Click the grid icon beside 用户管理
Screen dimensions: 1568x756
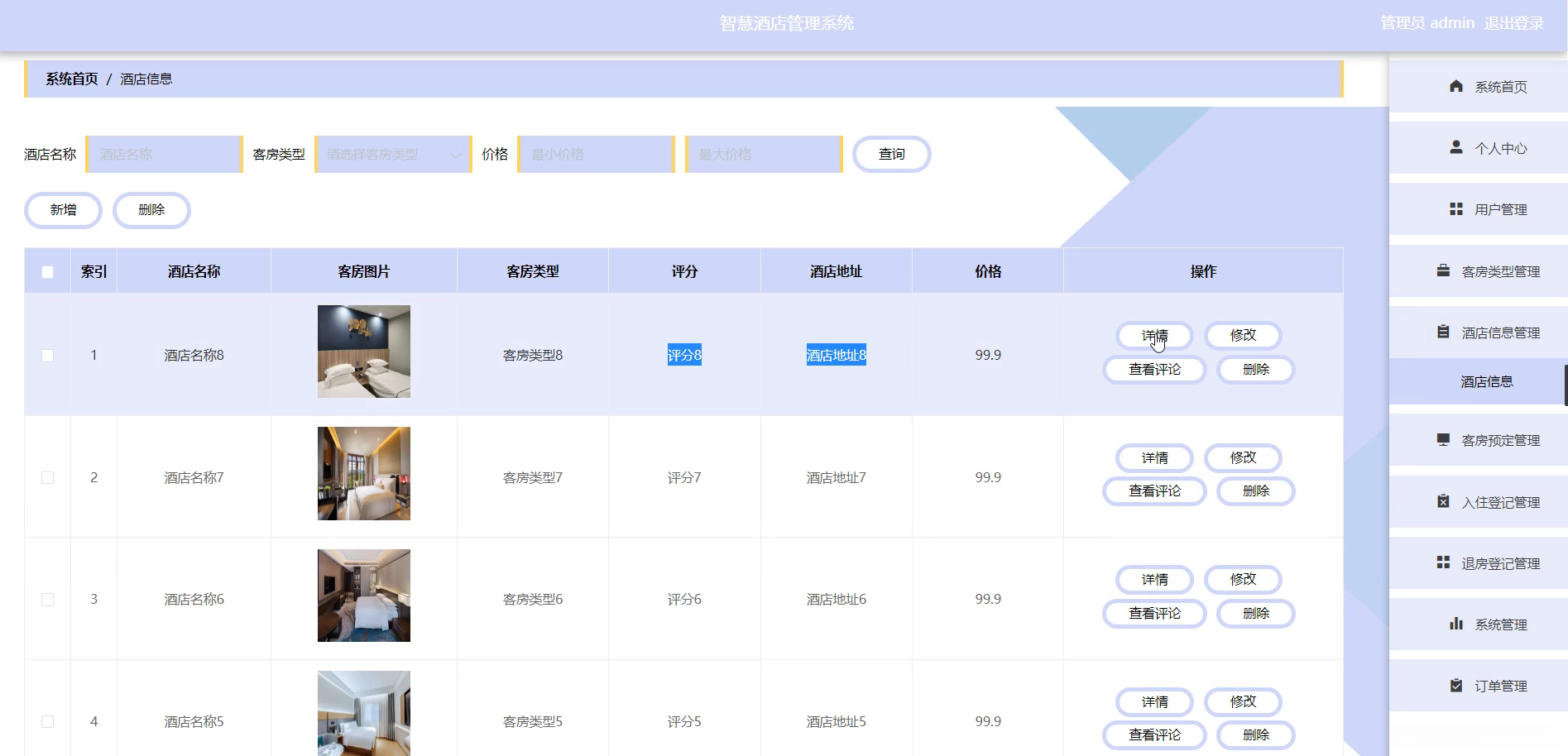point(1456,209)
